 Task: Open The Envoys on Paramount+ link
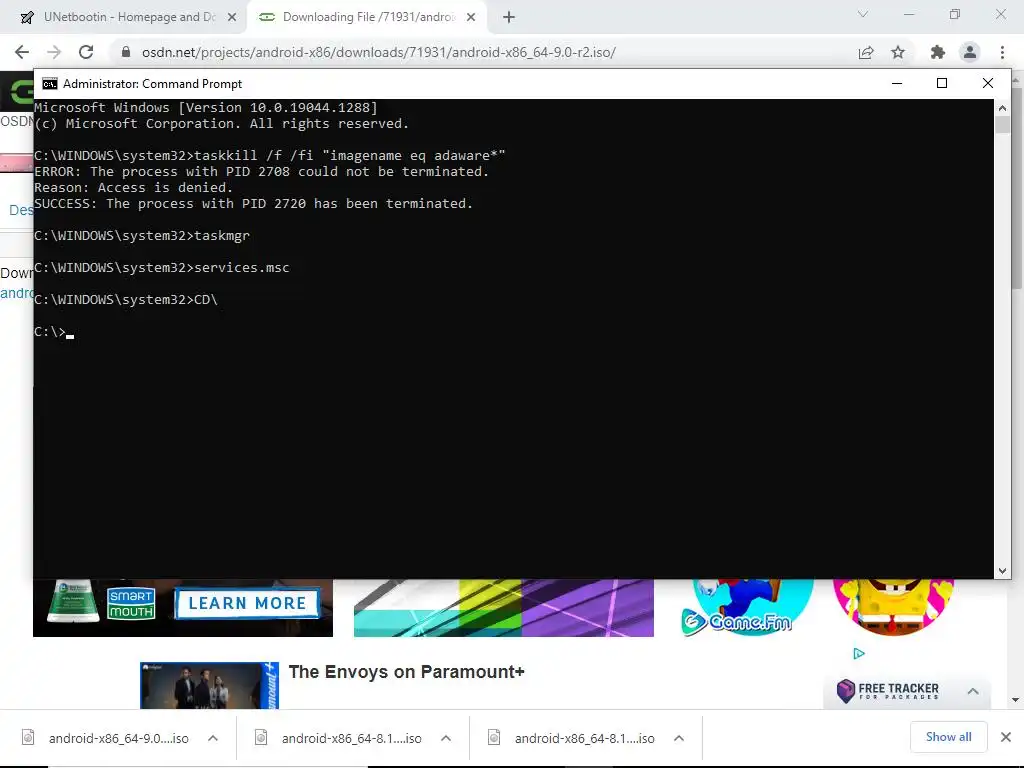[x=406, y=672]
